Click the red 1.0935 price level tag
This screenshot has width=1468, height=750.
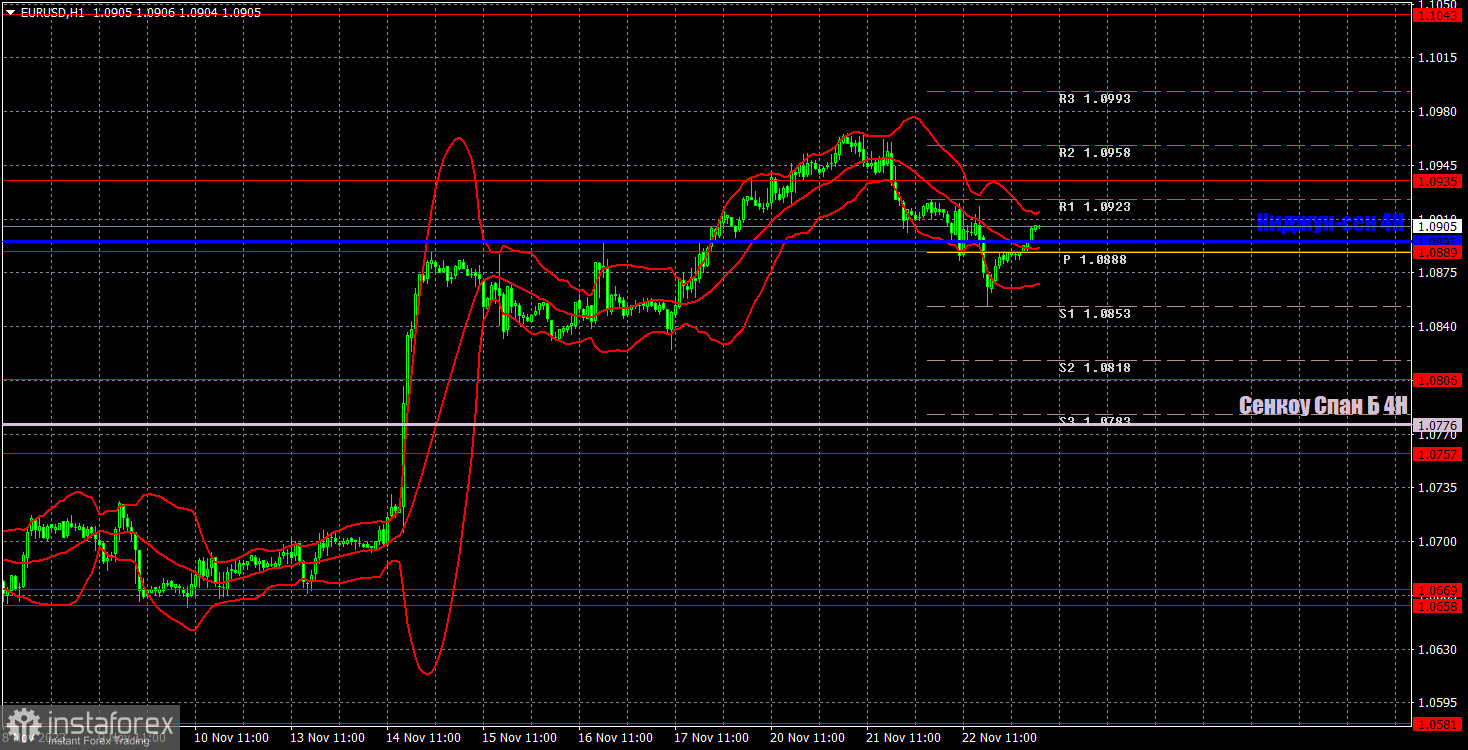pyautogui.click(x=1440, y=181)
